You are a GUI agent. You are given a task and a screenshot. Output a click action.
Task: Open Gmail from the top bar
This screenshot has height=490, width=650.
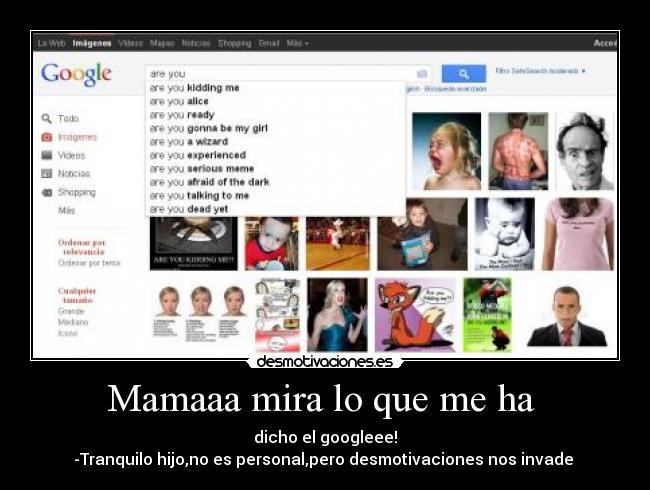269,43
